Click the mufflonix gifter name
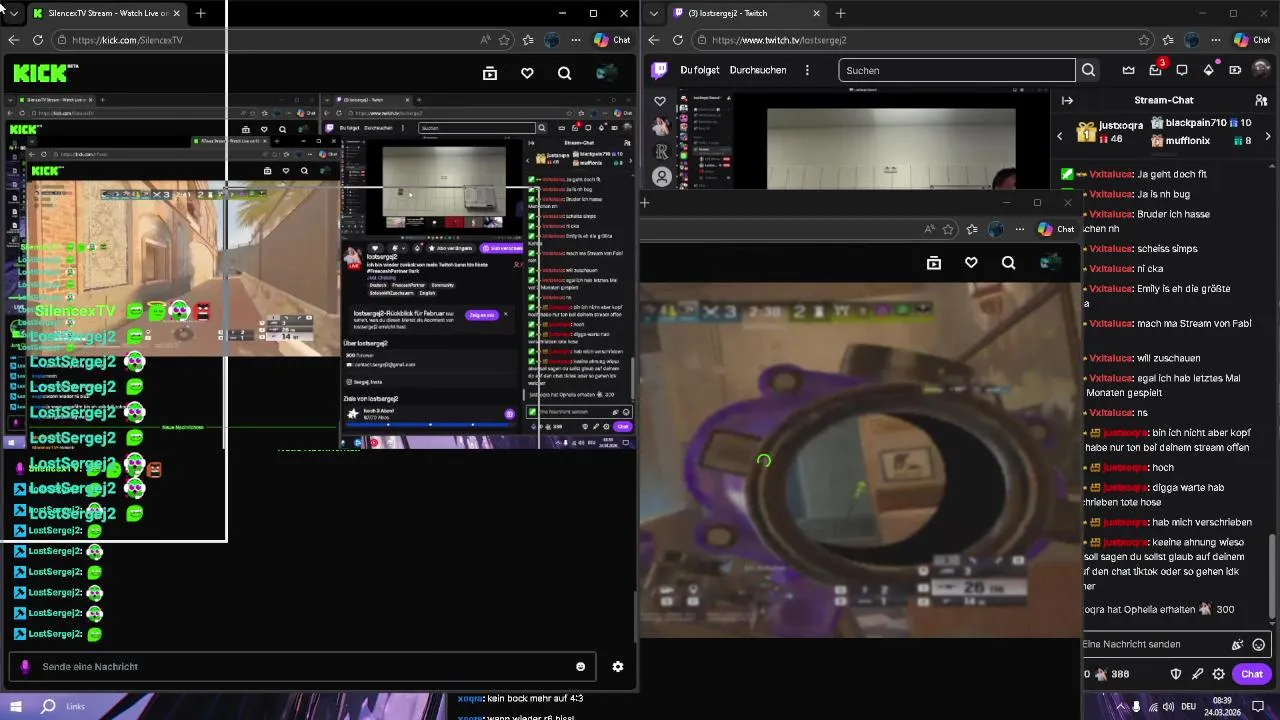1280x720 pixels. click(x=1187, y=141)
